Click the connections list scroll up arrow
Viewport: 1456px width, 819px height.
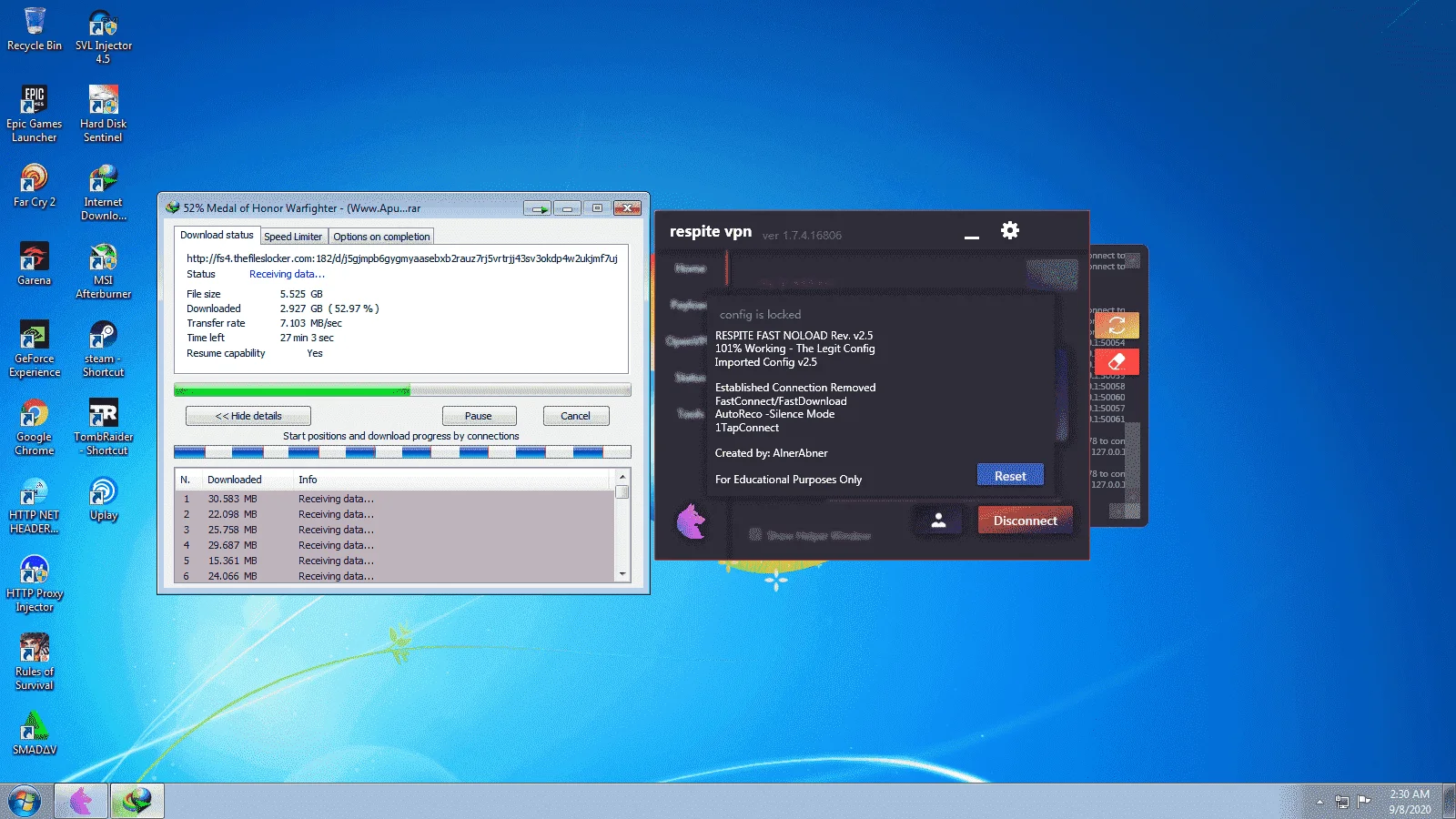622,477
